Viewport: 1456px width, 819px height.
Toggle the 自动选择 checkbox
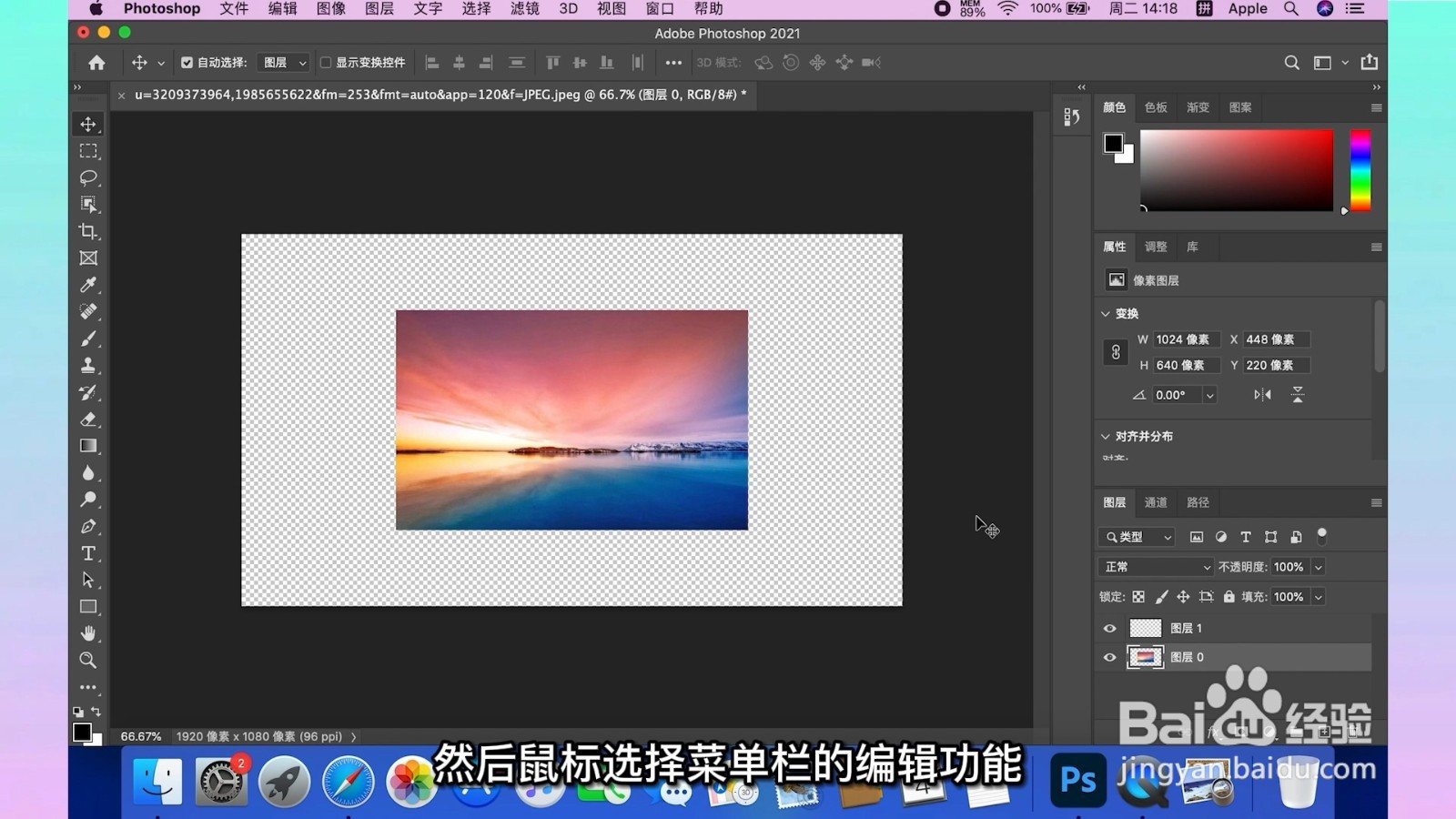[187, 63]
